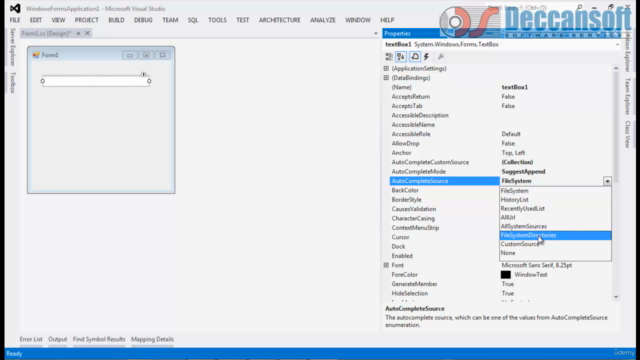Image resolution: width=640 pixels, height=360 pixels.
Task: Click the textbox right resize handle
Action: (x=149, y=81)
